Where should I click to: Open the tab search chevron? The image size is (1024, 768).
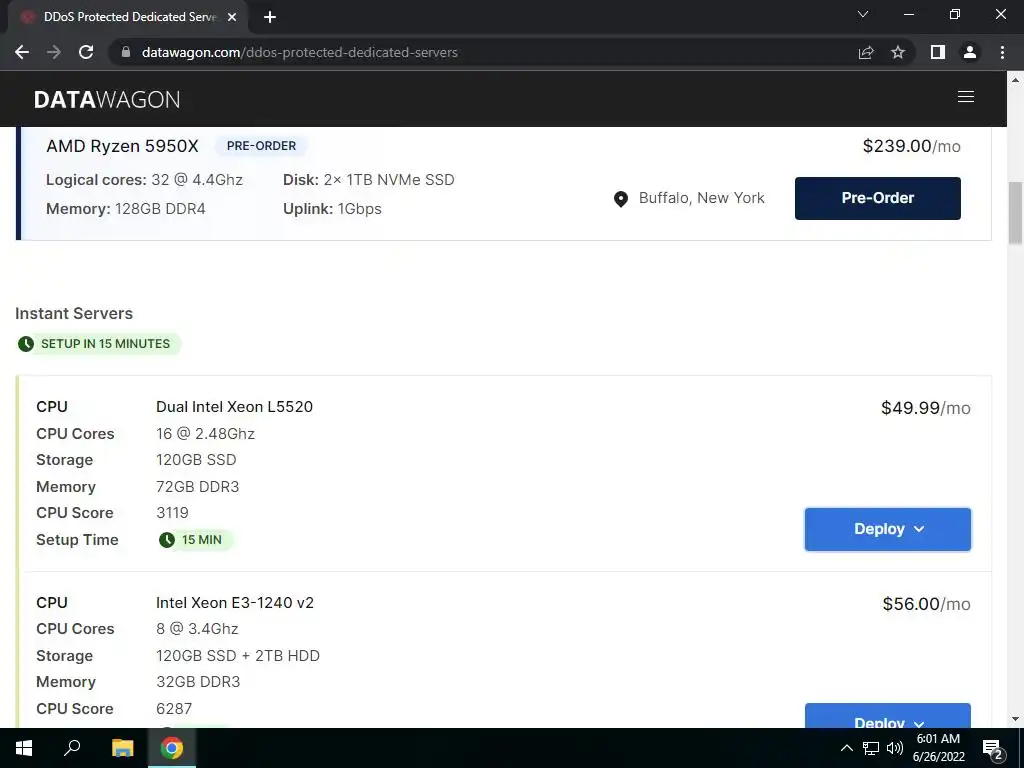[863, 14]
